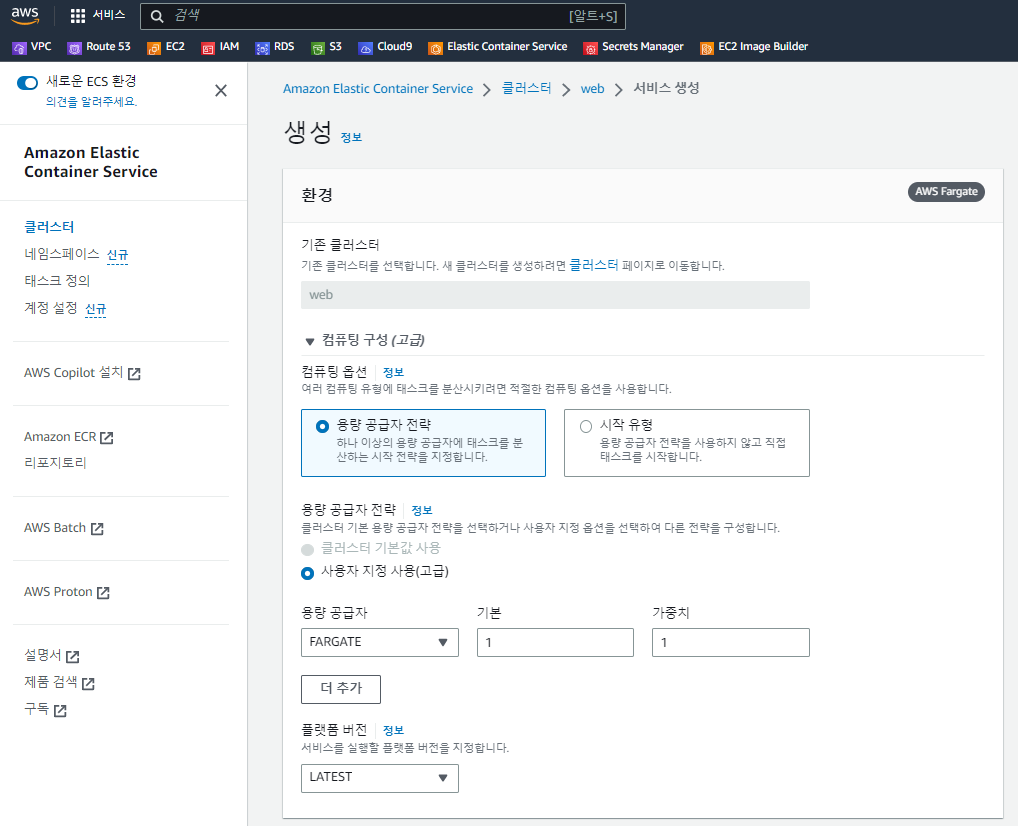Screen dimensions: 1018x826
Task: Select 용량 공급자 전략 radio option
Action: (322, 426)
